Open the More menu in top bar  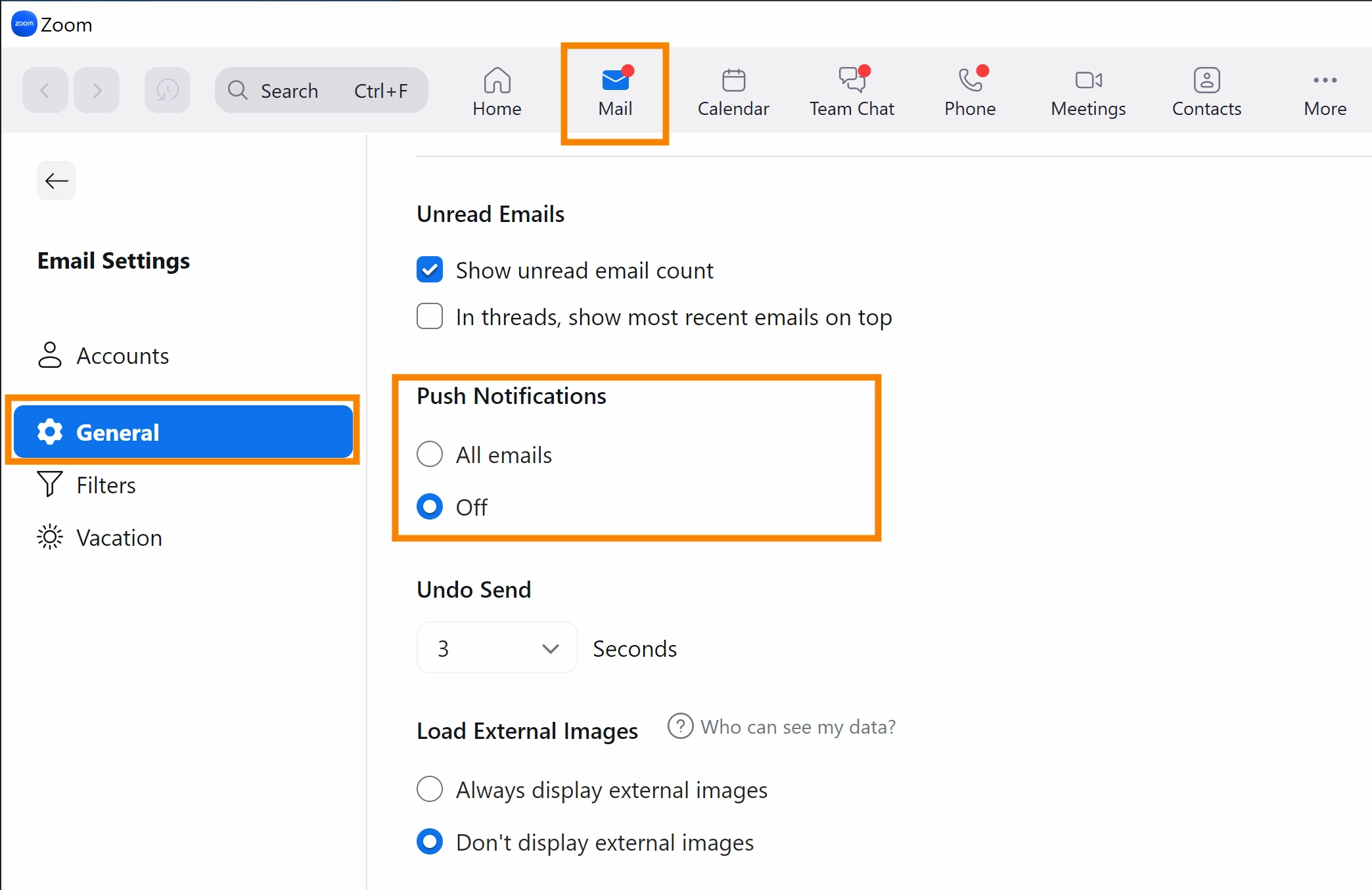(1325, 92)
